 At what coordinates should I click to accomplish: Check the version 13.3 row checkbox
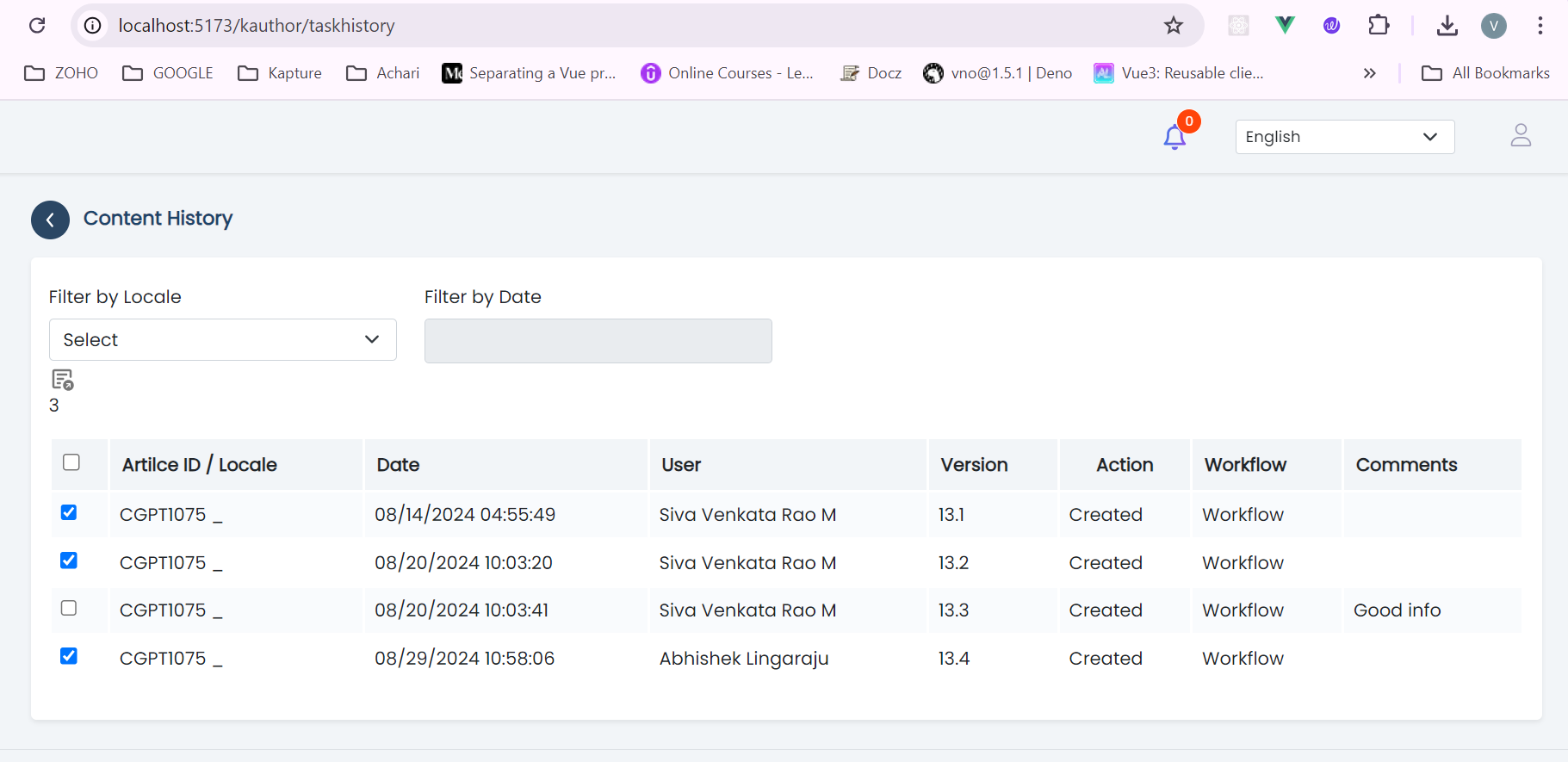coord(69,608)
